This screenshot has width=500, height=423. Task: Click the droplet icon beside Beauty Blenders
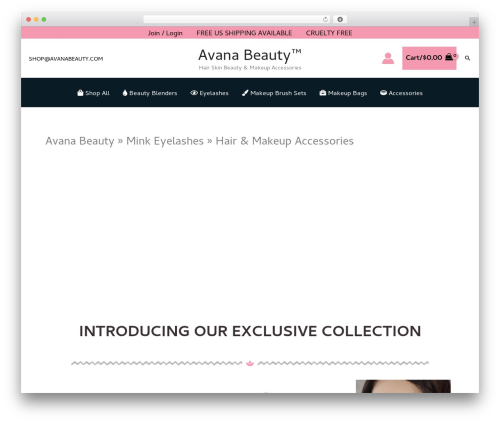point(125,93)
